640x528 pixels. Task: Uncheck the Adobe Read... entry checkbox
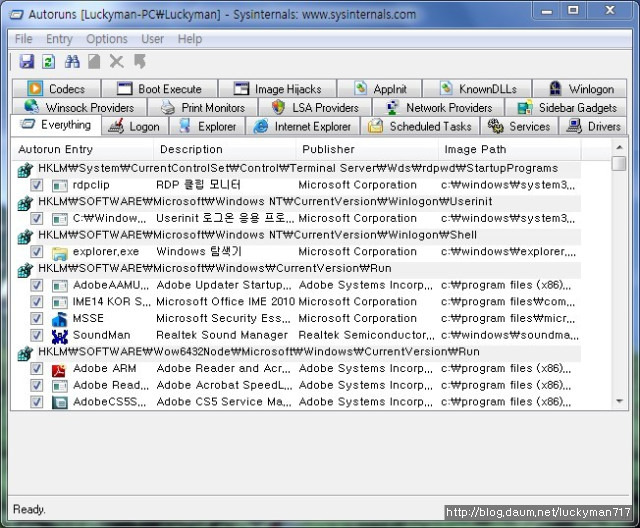coord(36,386)
